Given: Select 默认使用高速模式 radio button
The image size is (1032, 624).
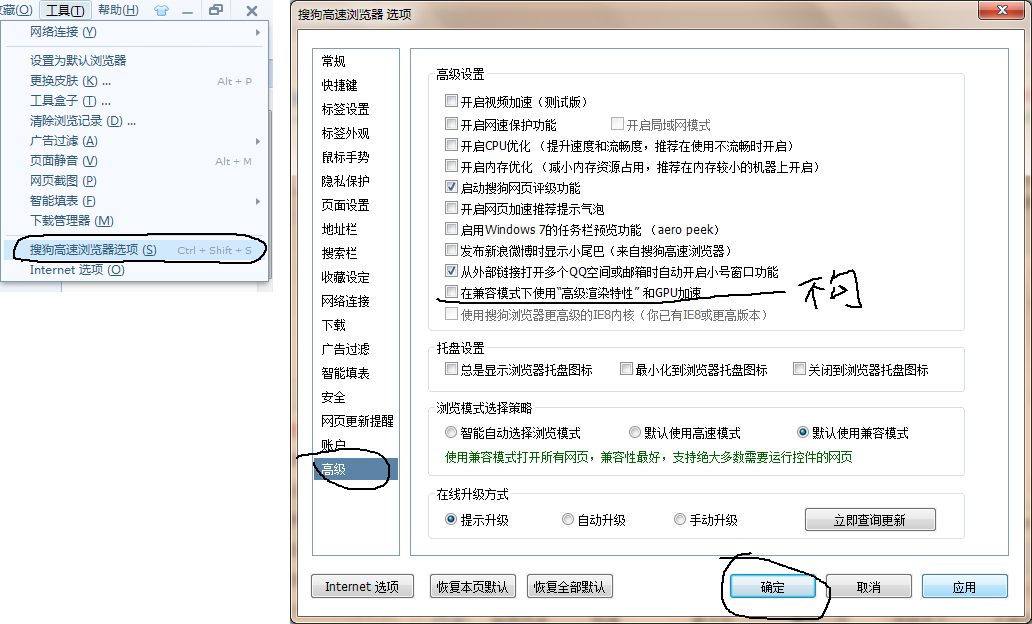Looking at the screenshot, I should [x=634, y=432].
